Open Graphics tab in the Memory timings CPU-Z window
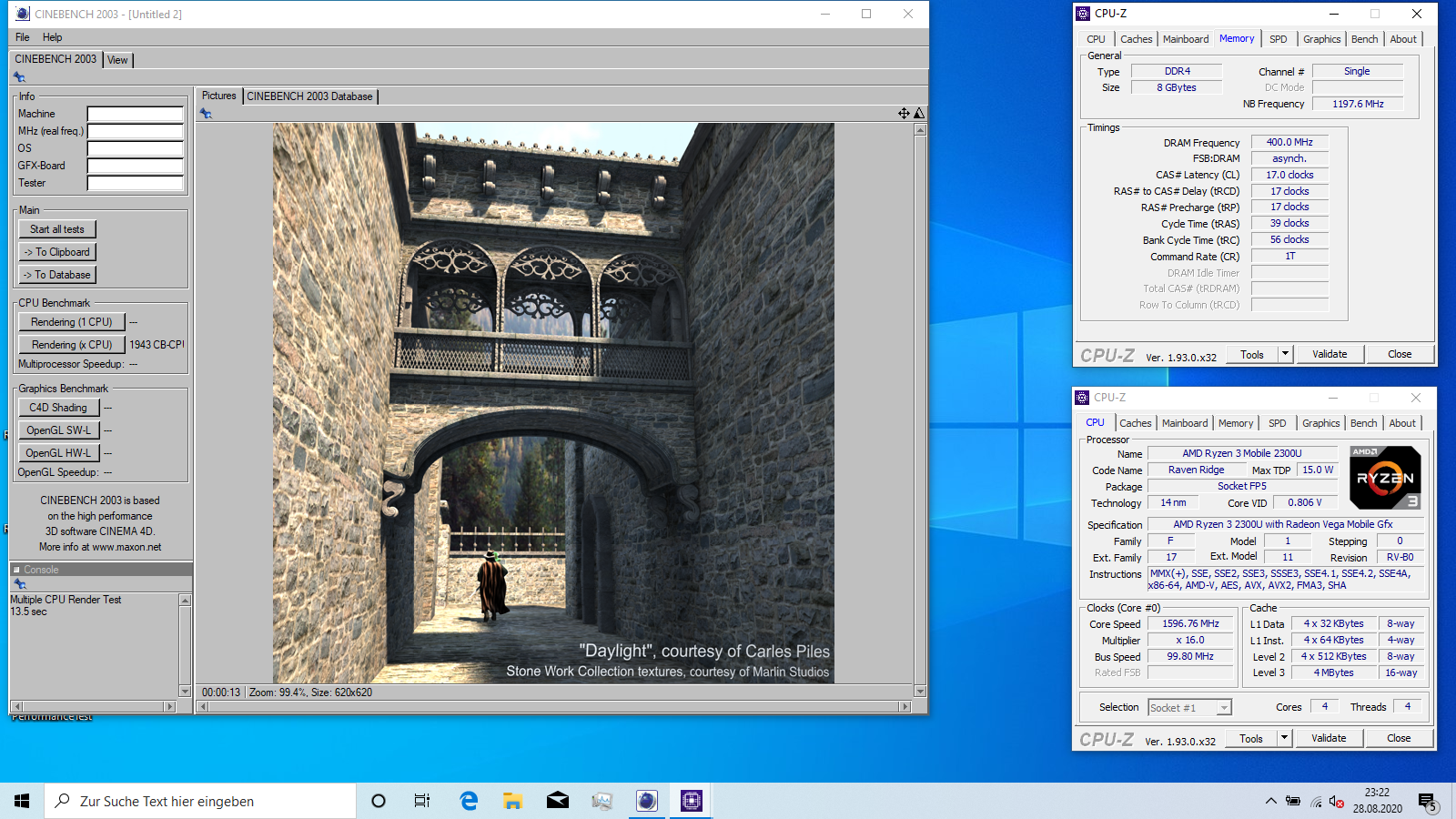Image resolution: width=1456 pixels, height=819 pixels. [1322, 39]
